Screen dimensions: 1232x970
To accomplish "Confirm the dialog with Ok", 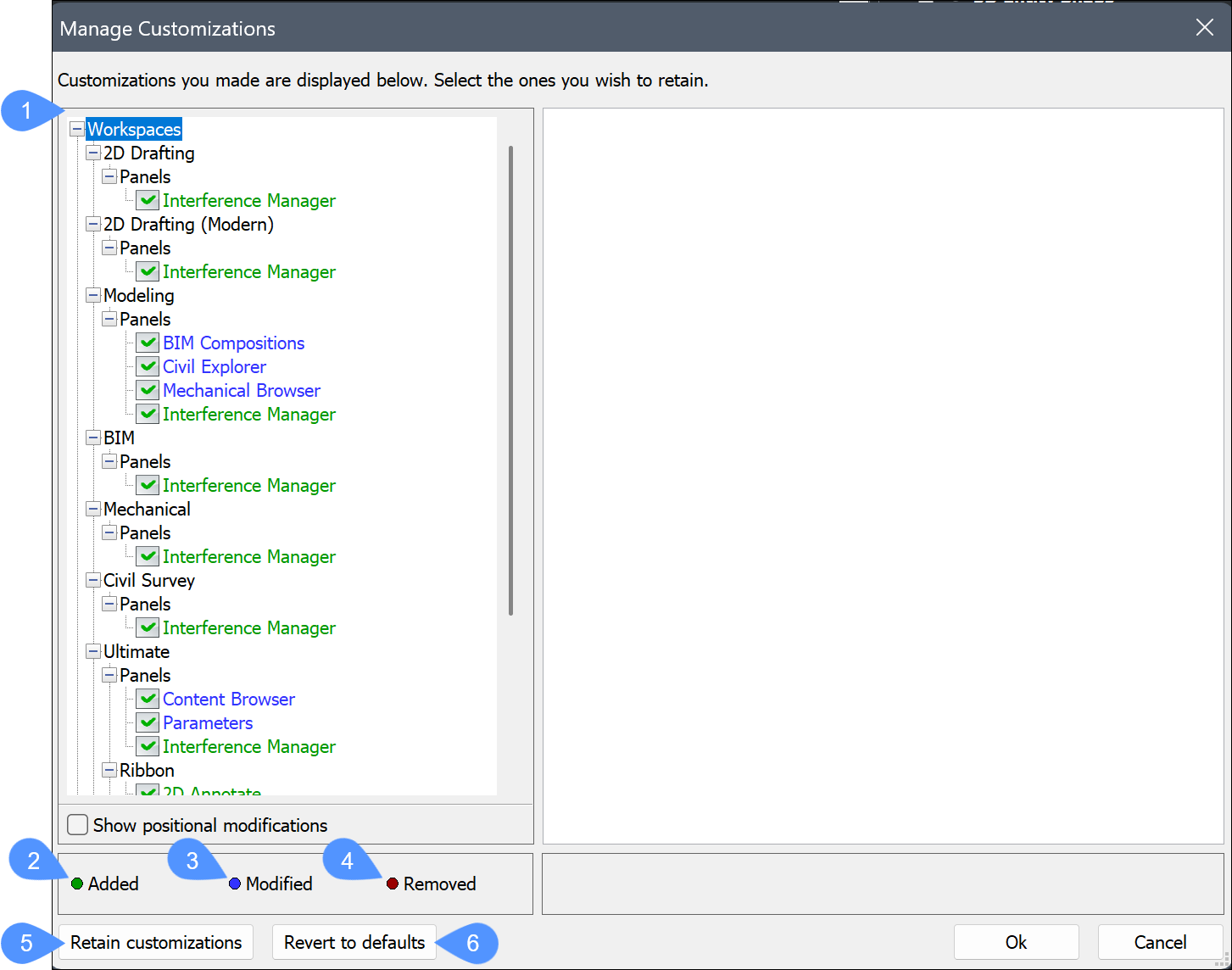I will point(1016,942).
